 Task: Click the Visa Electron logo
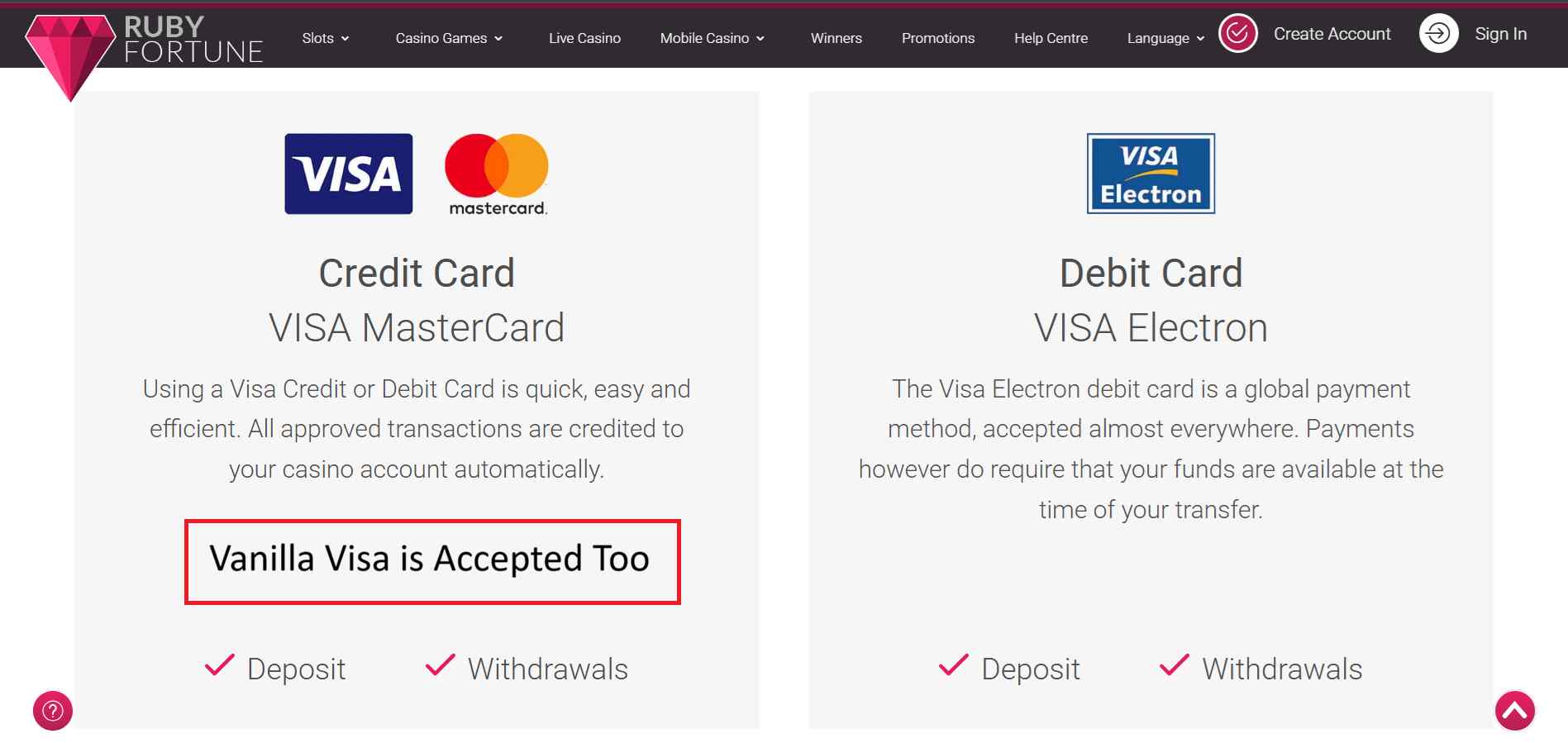click(x=1151, y=174)
